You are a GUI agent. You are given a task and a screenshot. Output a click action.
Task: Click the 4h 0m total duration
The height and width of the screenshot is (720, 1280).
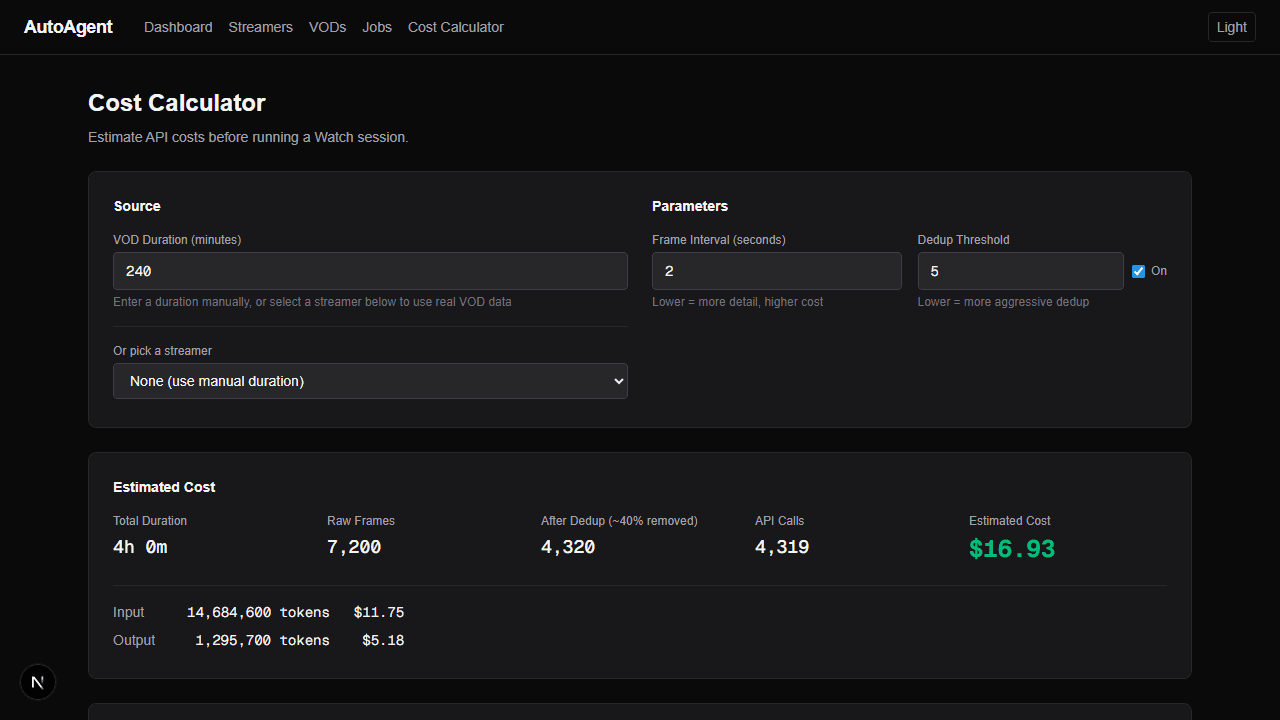(140, 547)
